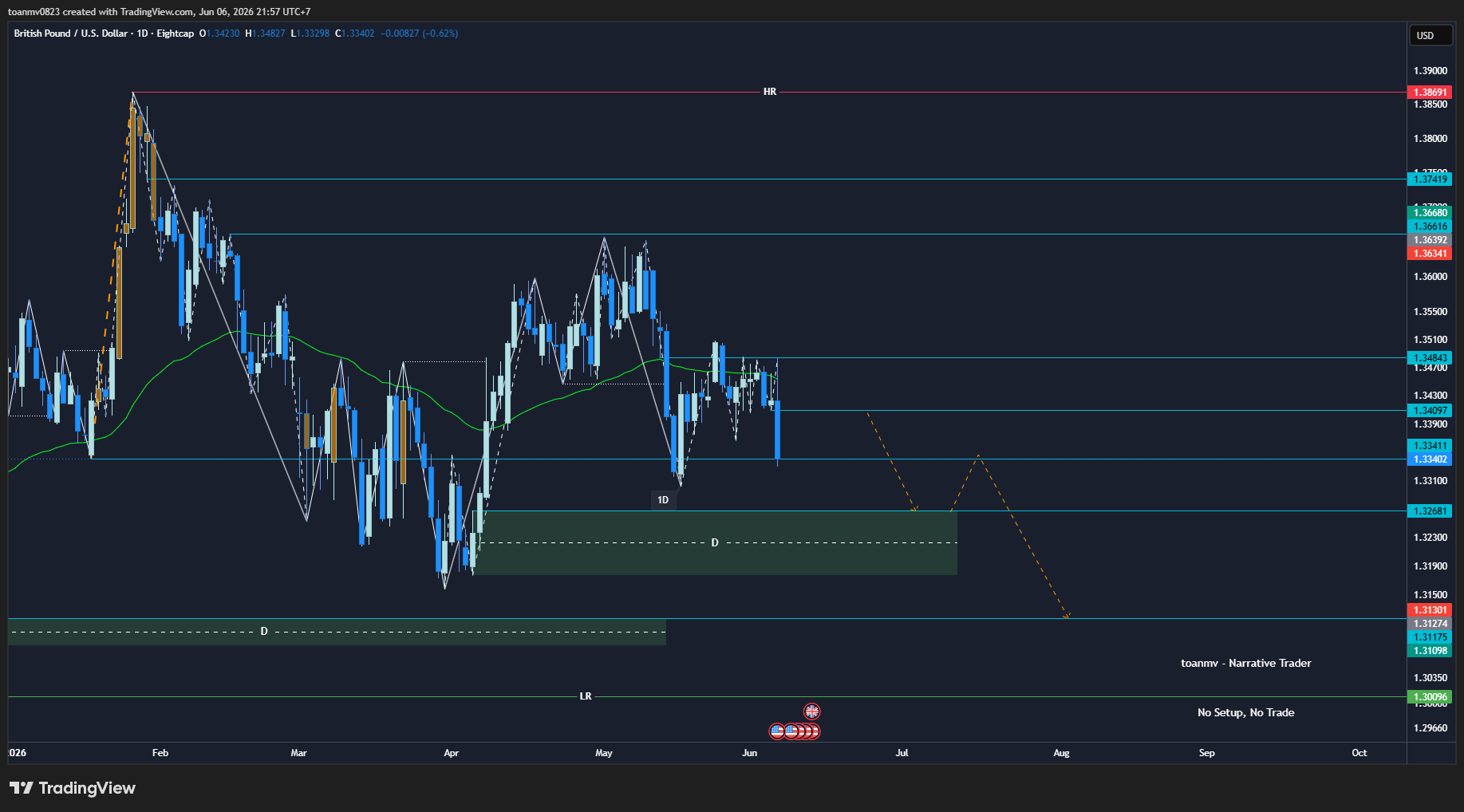Click the 1.39000 price scale value
The width and height of the screenshot is (1464, 812).
pyautogui.click(x=1430, y=71)
